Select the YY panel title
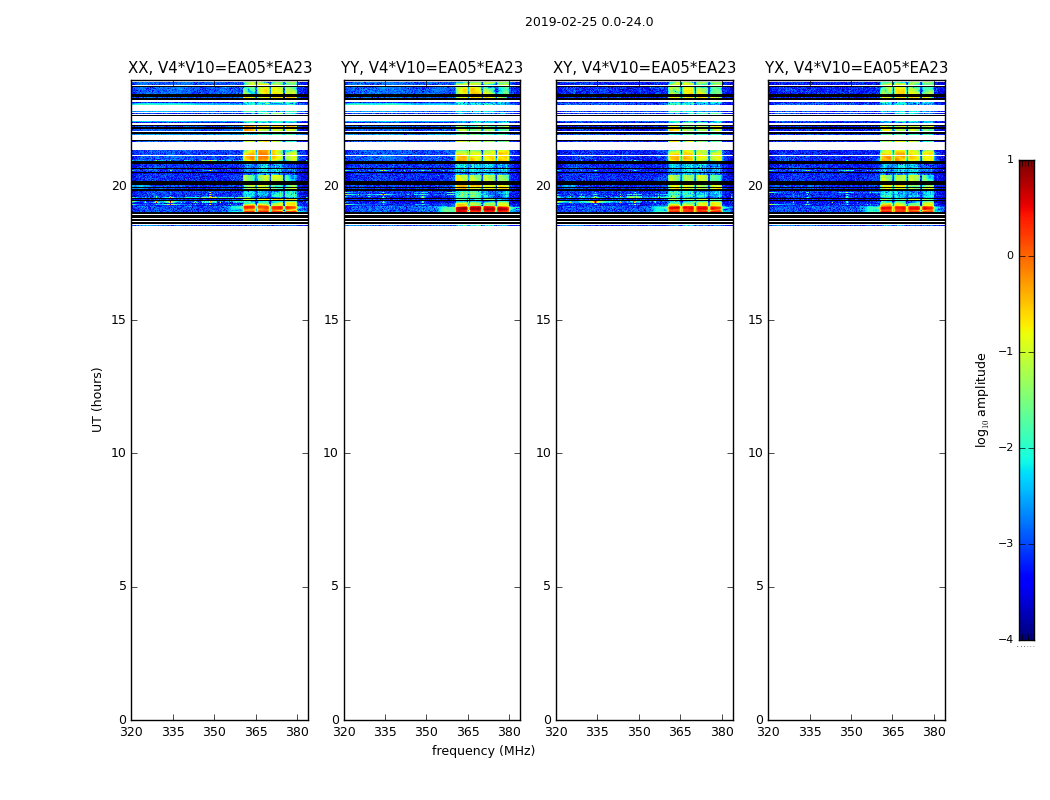Viewport: 1050px width, 800px height. tap(431, 68)
